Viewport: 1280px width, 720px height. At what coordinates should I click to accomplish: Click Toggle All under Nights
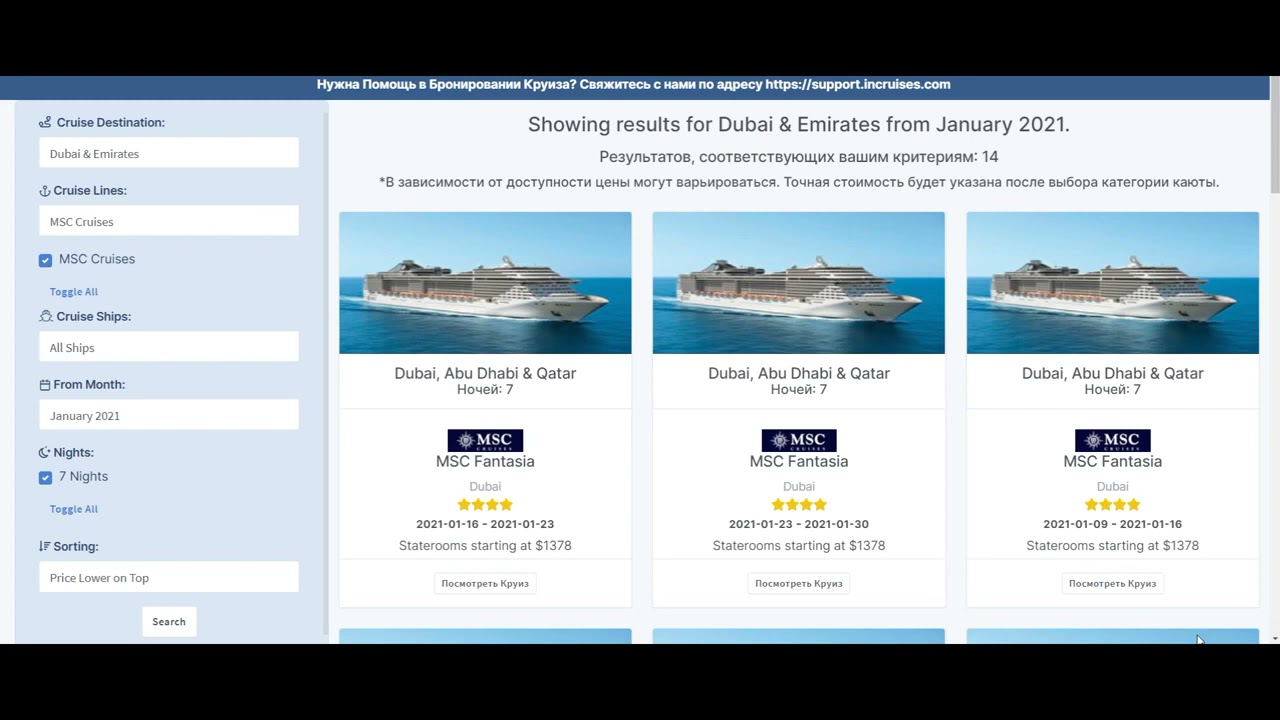click(74, 509)
